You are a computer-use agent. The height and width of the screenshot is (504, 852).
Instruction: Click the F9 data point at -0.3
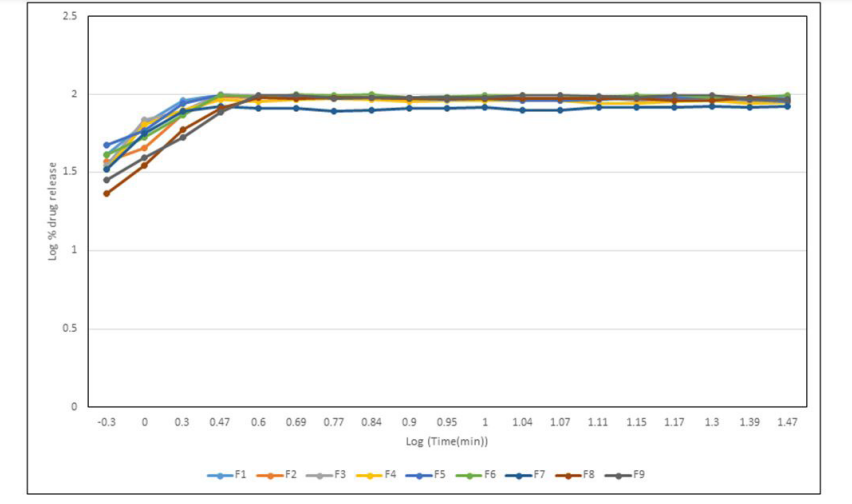pos(106,180)
